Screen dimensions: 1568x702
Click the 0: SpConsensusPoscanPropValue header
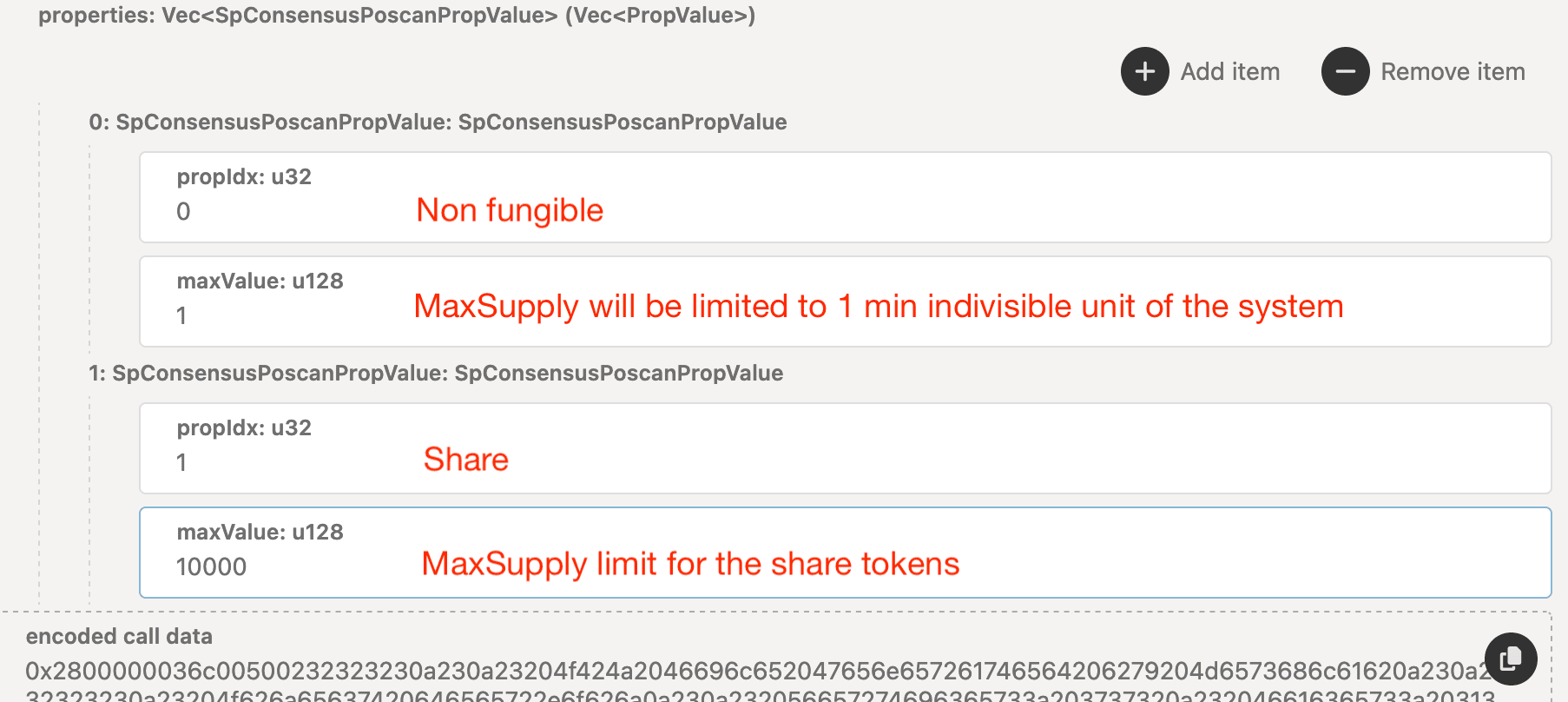point(438,123)
